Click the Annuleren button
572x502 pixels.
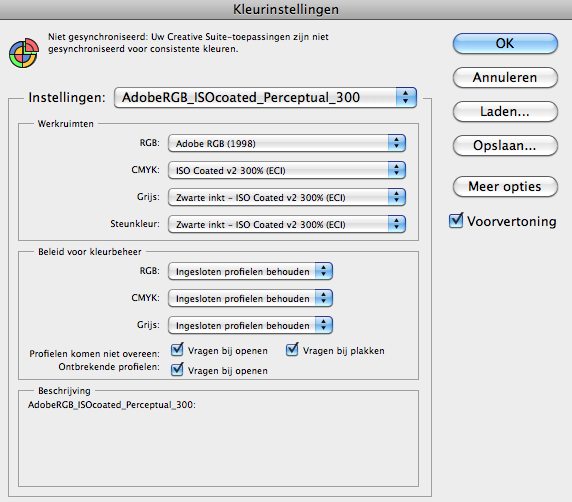coord(505,77)
